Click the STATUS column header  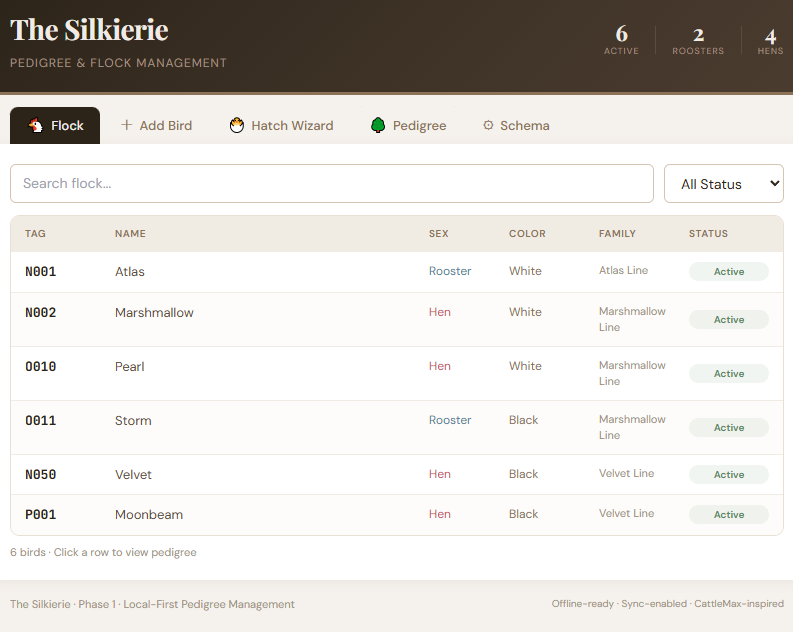(x=708, y=234)
